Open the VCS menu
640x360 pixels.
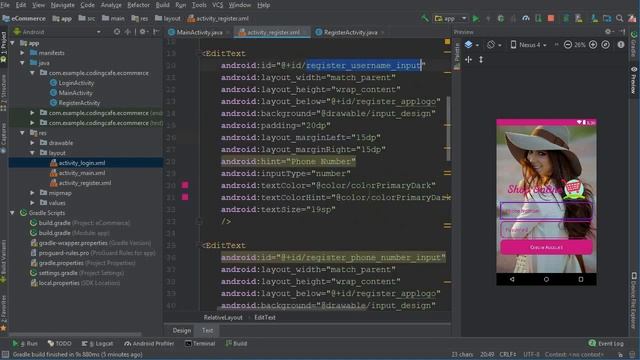tap(218, 5)
